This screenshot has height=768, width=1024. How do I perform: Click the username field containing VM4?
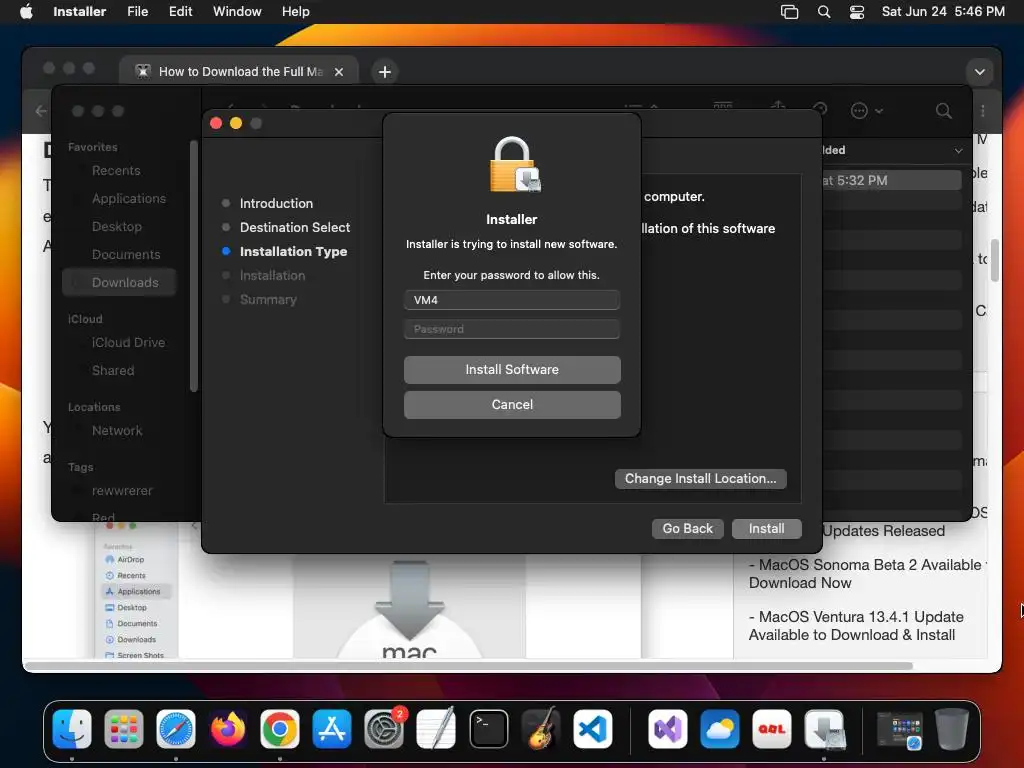coord(512,300)
